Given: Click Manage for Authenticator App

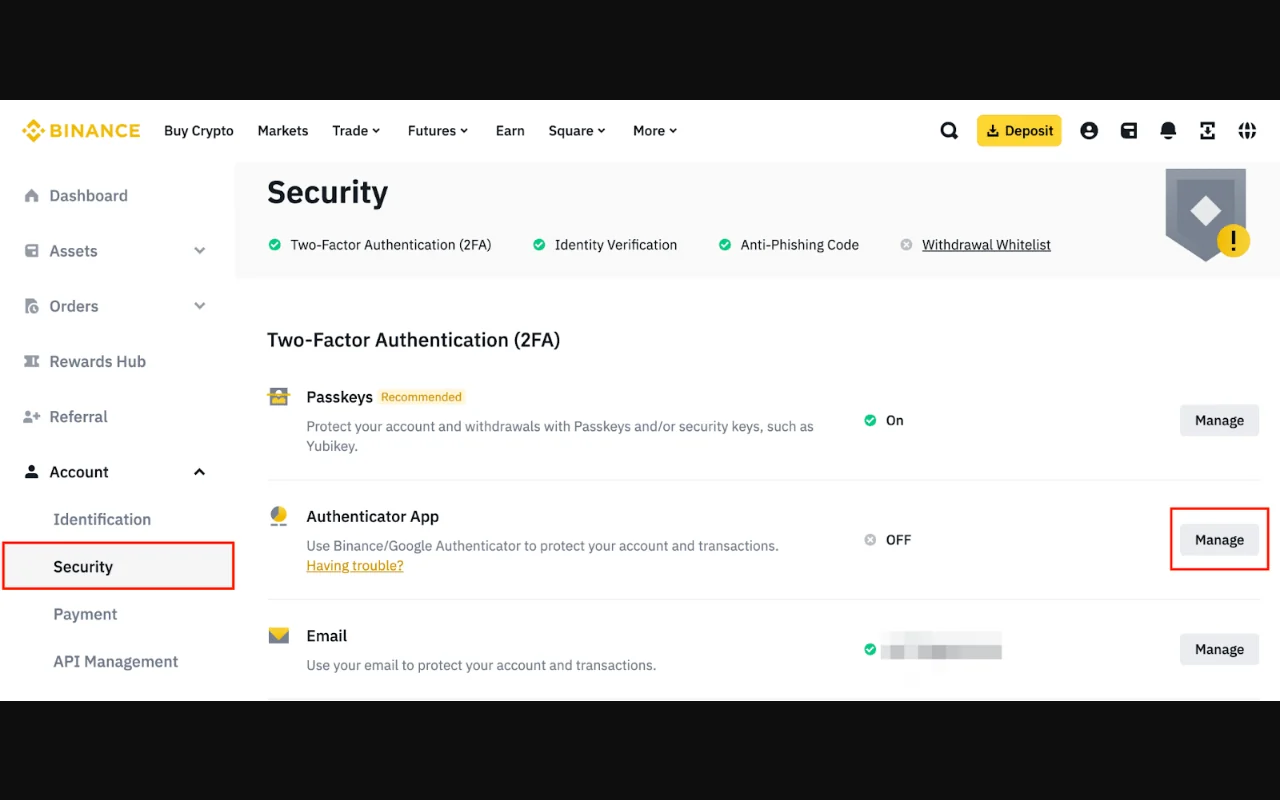Looking at the screenshot, I should (x=1219, y=540).
